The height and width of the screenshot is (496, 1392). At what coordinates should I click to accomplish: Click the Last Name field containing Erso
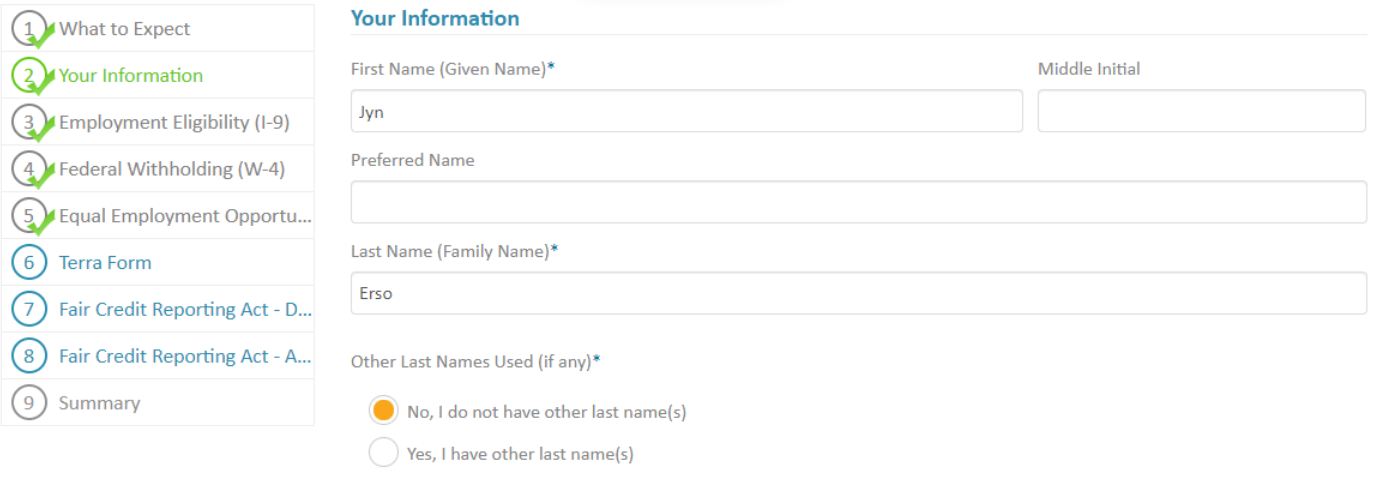(858, 294)
